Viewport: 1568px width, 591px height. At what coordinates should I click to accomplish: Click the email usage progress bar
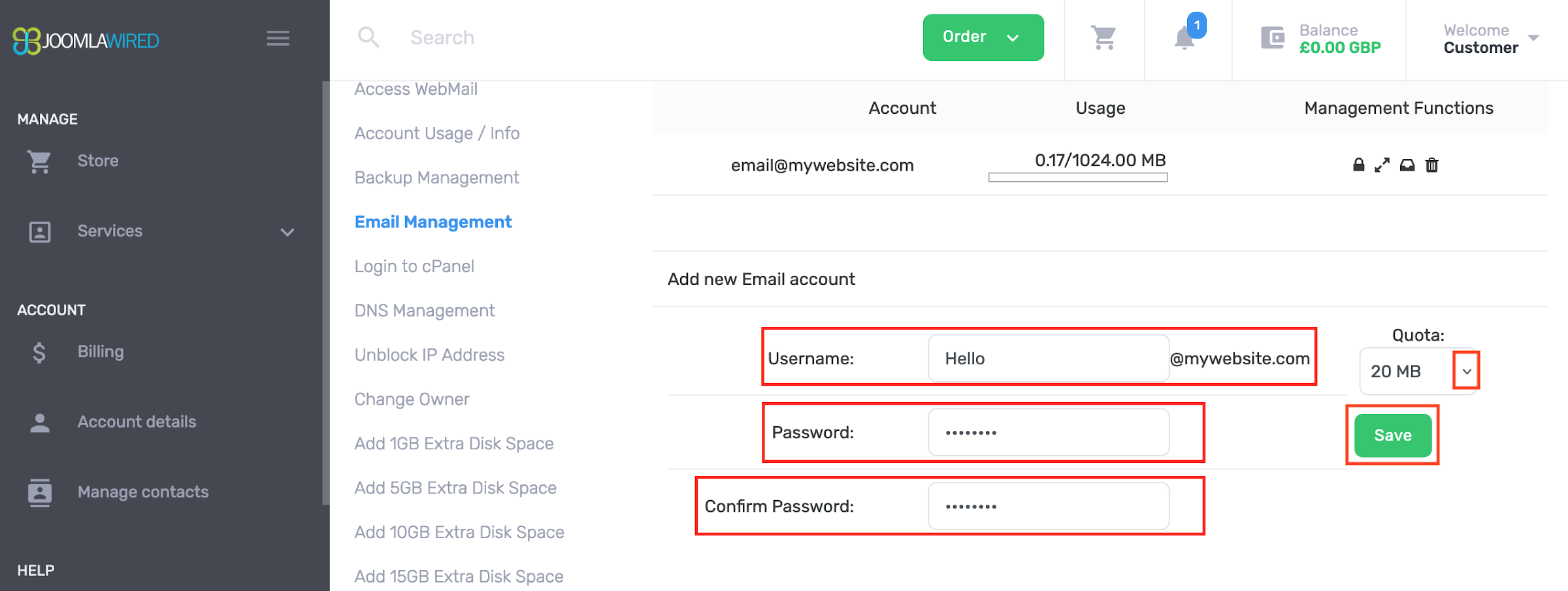tap(1077, 177)
